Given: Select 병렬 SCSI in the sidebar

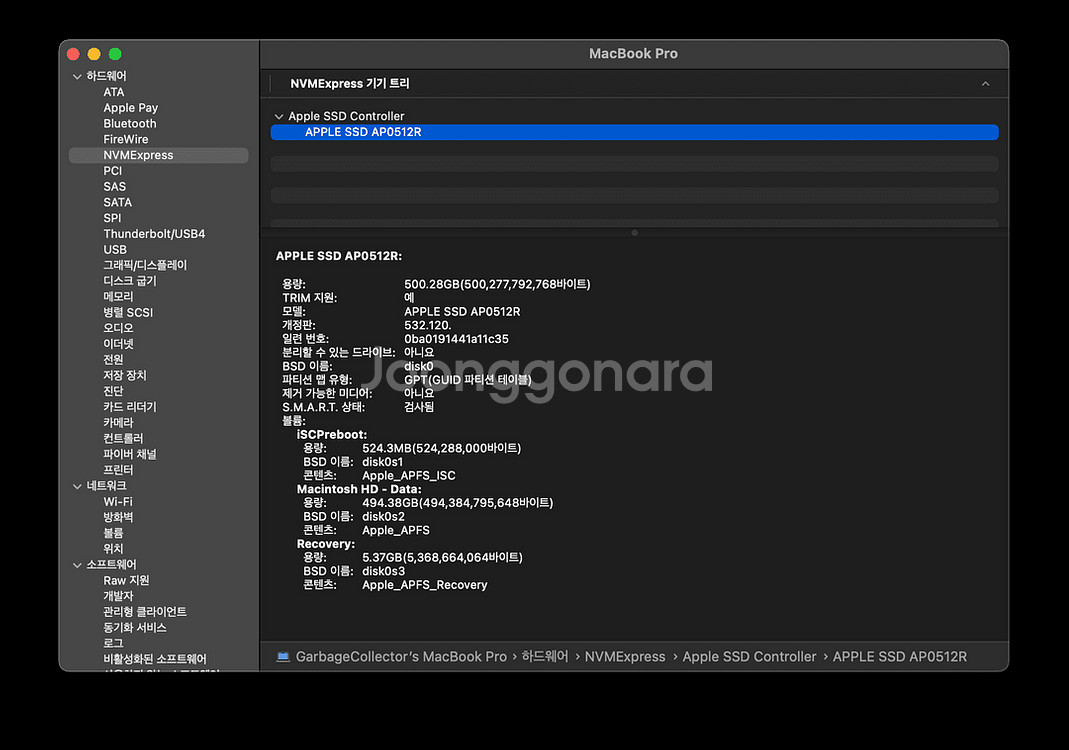Looking at the screenshot, I should pos(128,312).
